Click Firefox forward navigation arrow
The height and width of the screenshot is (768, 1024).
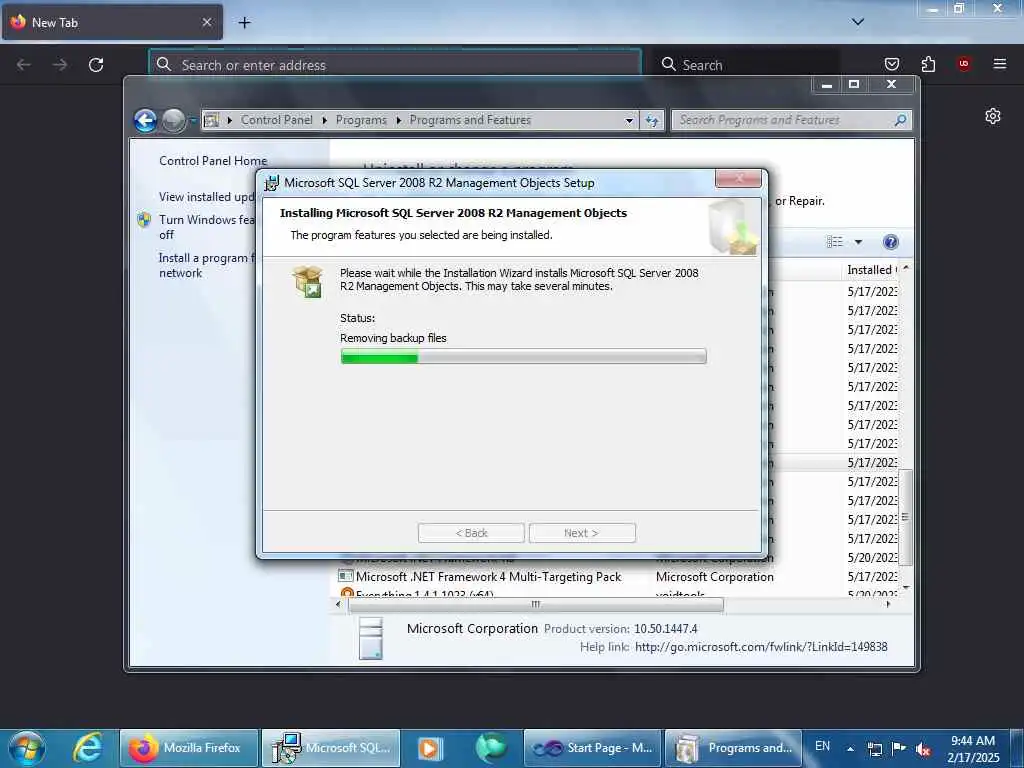pyautogui.click(x=60, y=65)
